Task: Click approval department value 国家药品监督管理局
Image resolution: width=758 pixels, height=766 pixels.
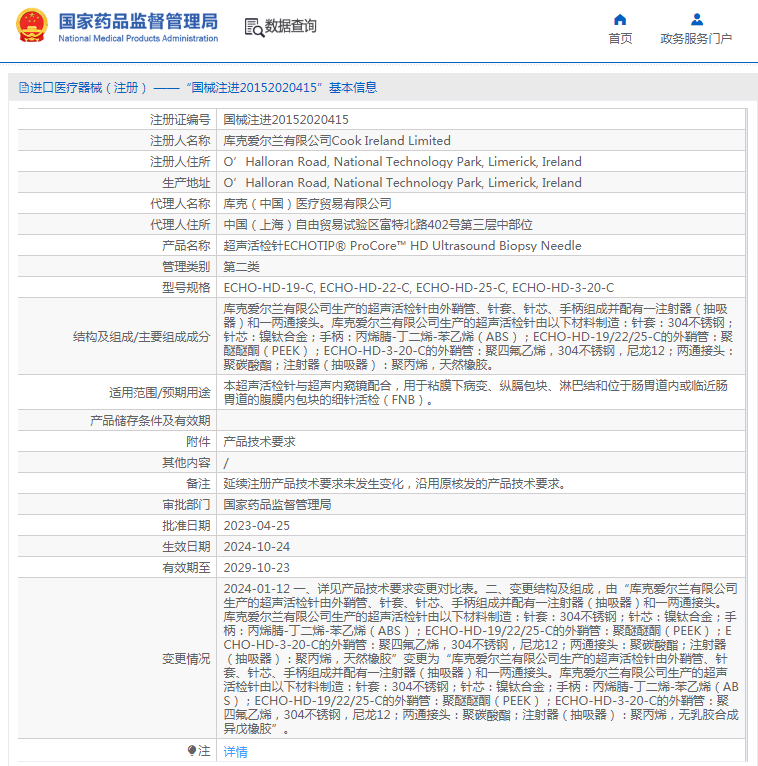Action: coord(277,505)
